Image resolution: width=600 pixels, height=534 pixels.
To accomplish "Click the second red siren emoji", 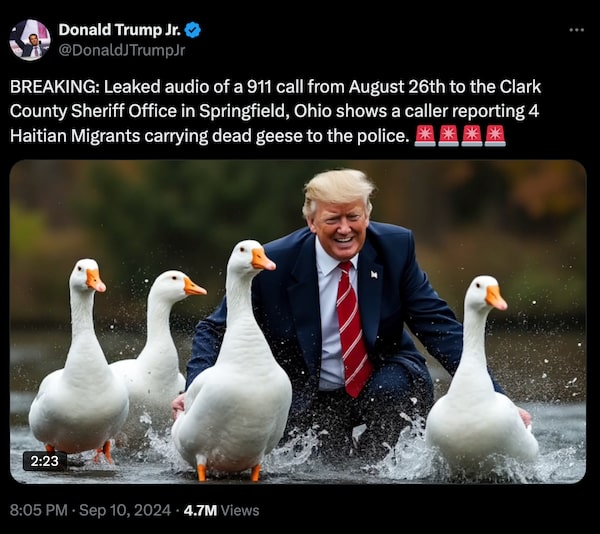I will pyautogui.click(x=448, y=136).
